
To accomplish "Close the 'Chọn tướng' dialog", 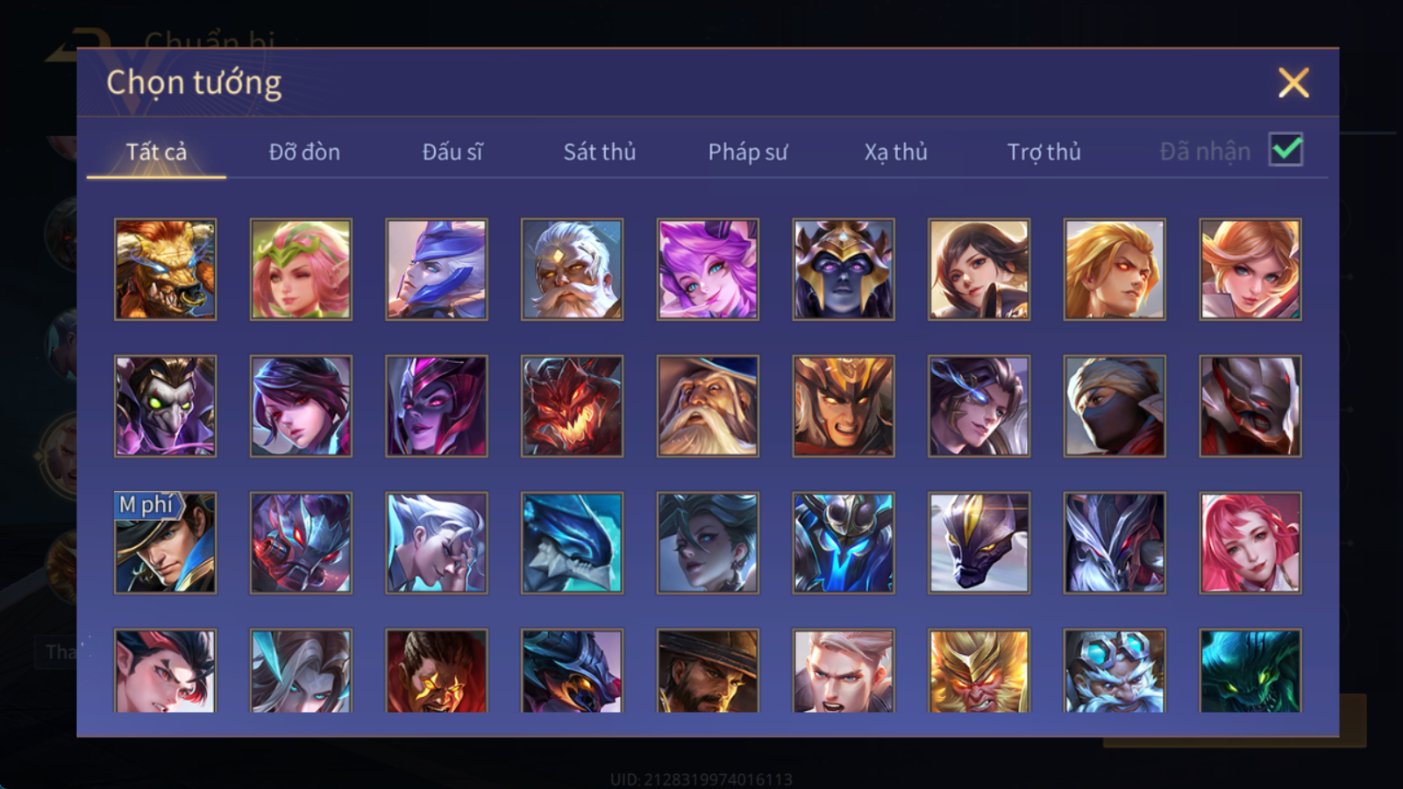I will pos(1293,83).
